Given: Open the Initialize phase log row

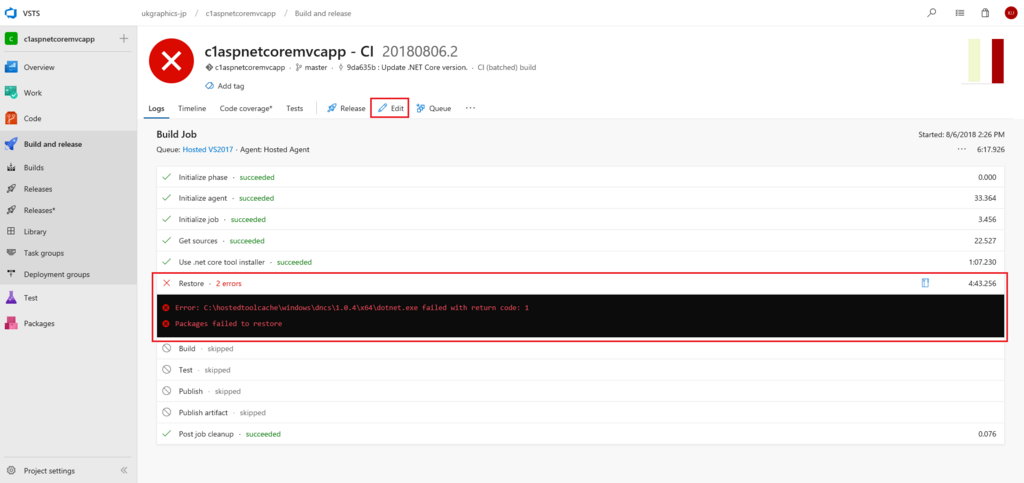Looking at the screenshot, I should 580,177.
